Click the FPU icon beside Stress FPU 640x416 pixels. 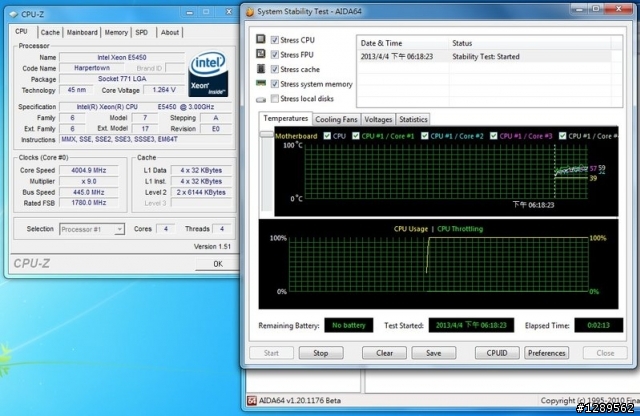[x=260, y=54]
